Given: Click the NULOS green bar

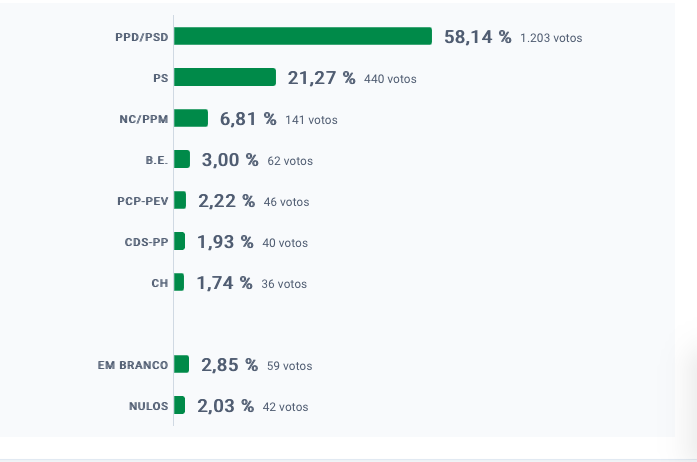Looking at the screenshot, I should click(x=179, y=405).
